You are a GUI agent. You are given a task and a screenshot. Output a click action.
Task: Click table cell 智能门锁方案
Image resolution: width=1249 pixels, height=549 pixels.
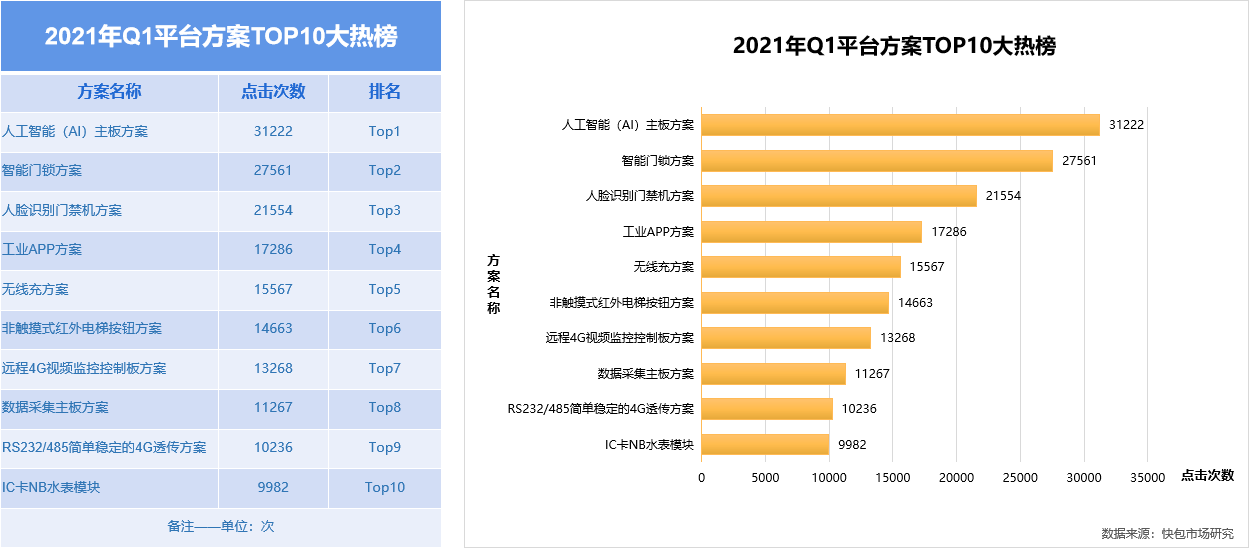(110, 171)
